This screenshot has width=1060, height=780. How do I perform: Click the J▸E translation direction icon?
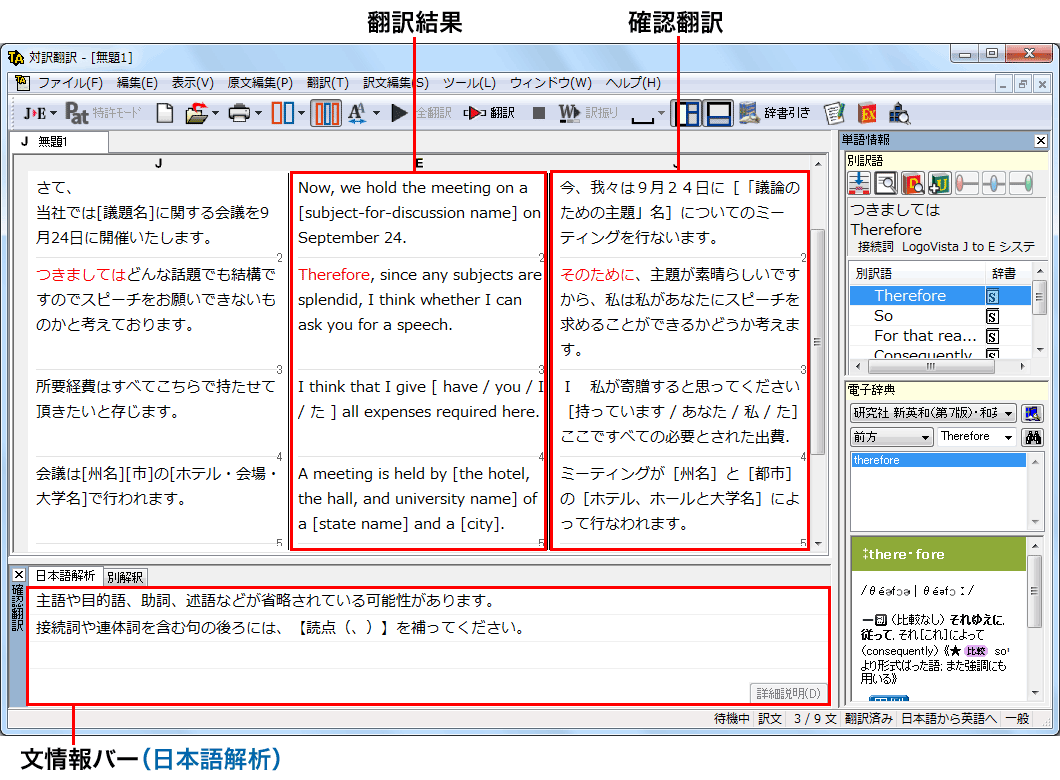(x=37, y=113)
